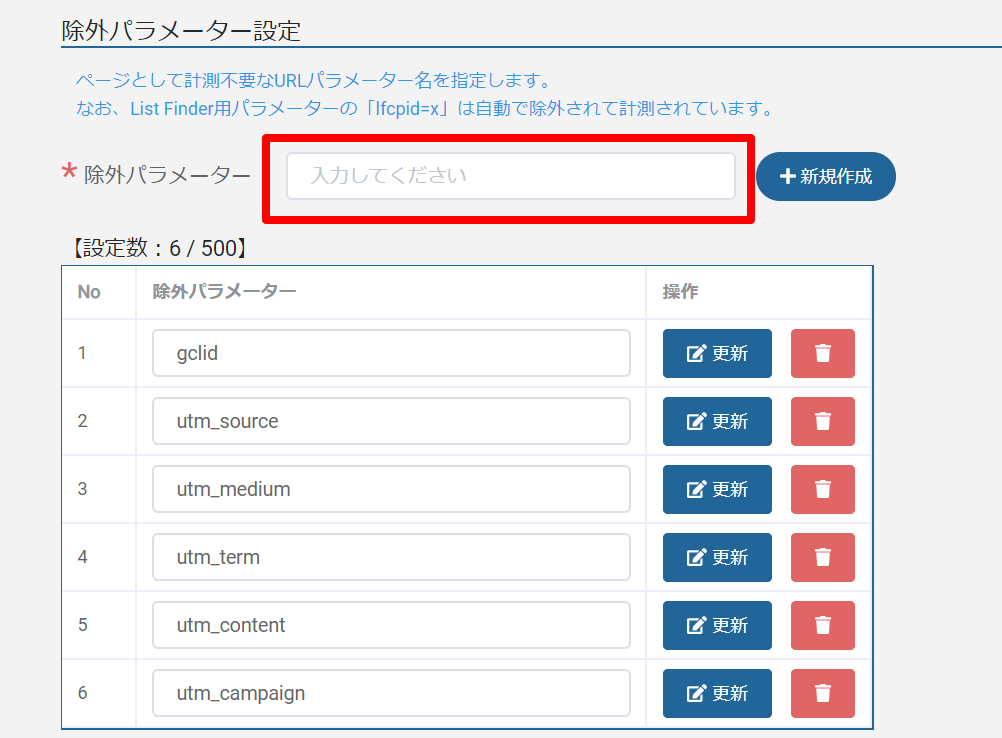Click 更新 beside utm_campaign
Viewport: 1002px width, 738px height.
point(717,693)
